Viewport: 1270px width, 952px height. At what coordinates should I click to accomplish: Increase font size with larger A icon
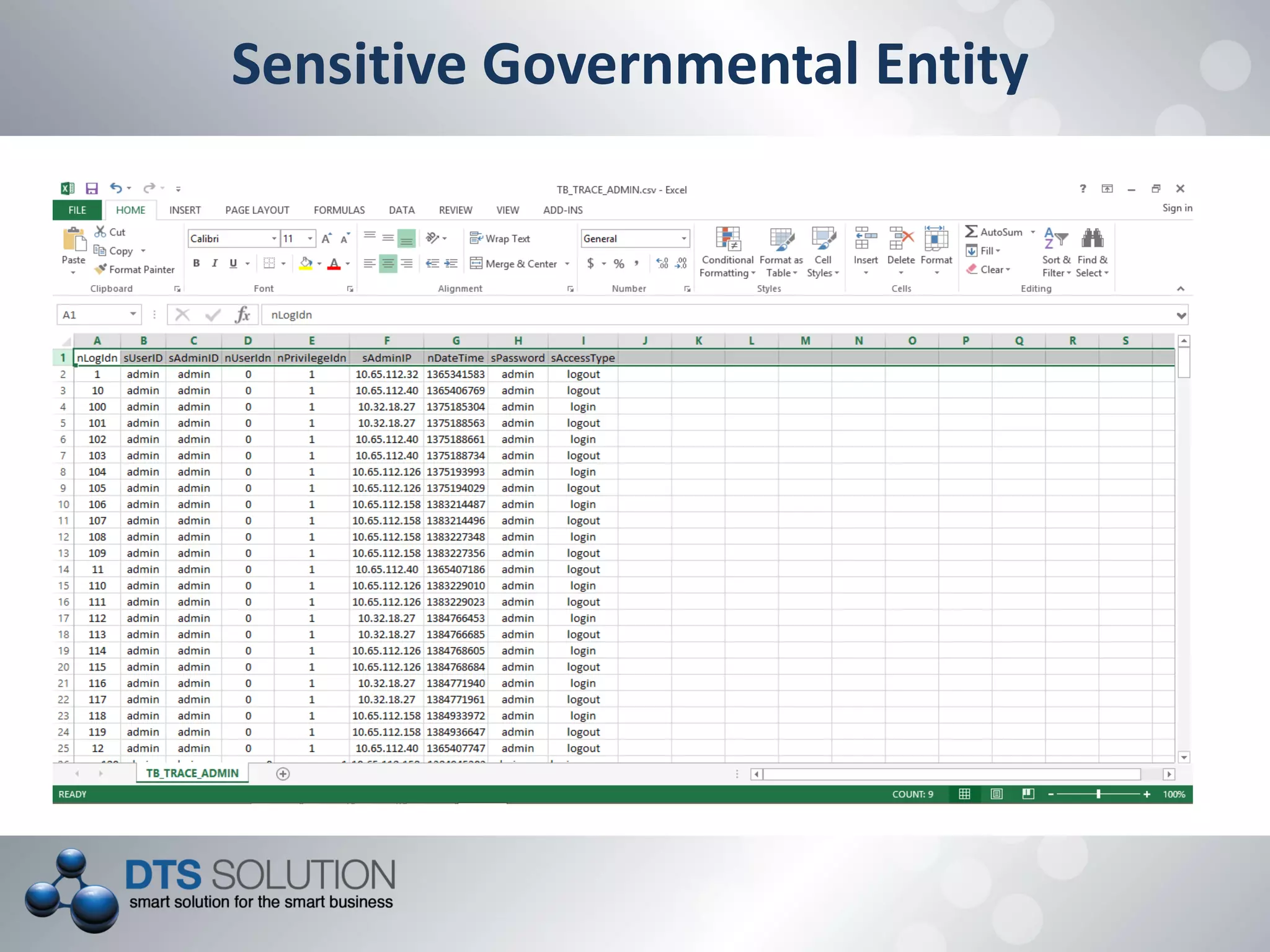click(x=327, y=239)
